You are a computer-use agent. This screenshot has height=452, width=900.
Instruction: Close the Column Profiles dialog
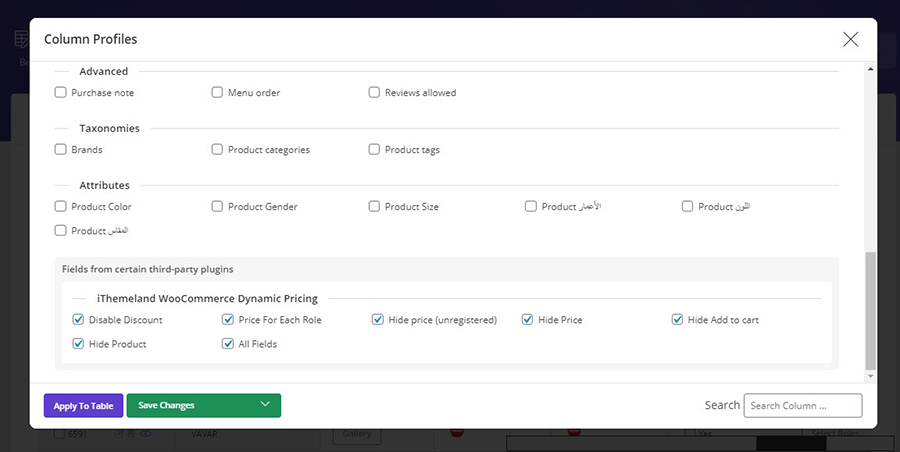click(x=850, y=39)
